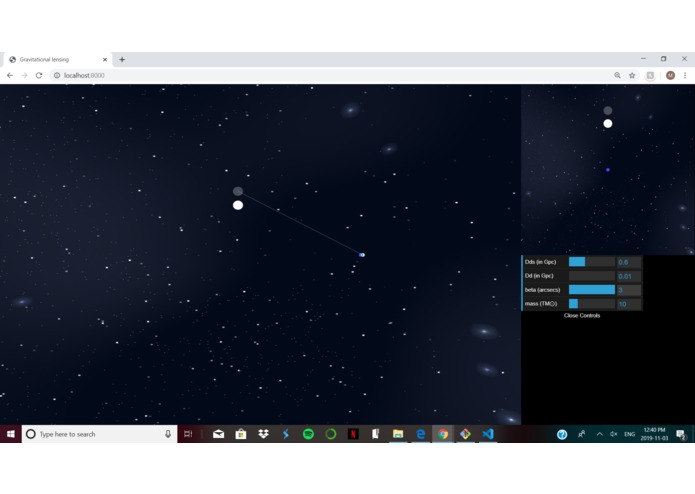This screenshot has width=695, height=494.
Task: Open the Chrome three-dot menu
Action: pos(685,75)
